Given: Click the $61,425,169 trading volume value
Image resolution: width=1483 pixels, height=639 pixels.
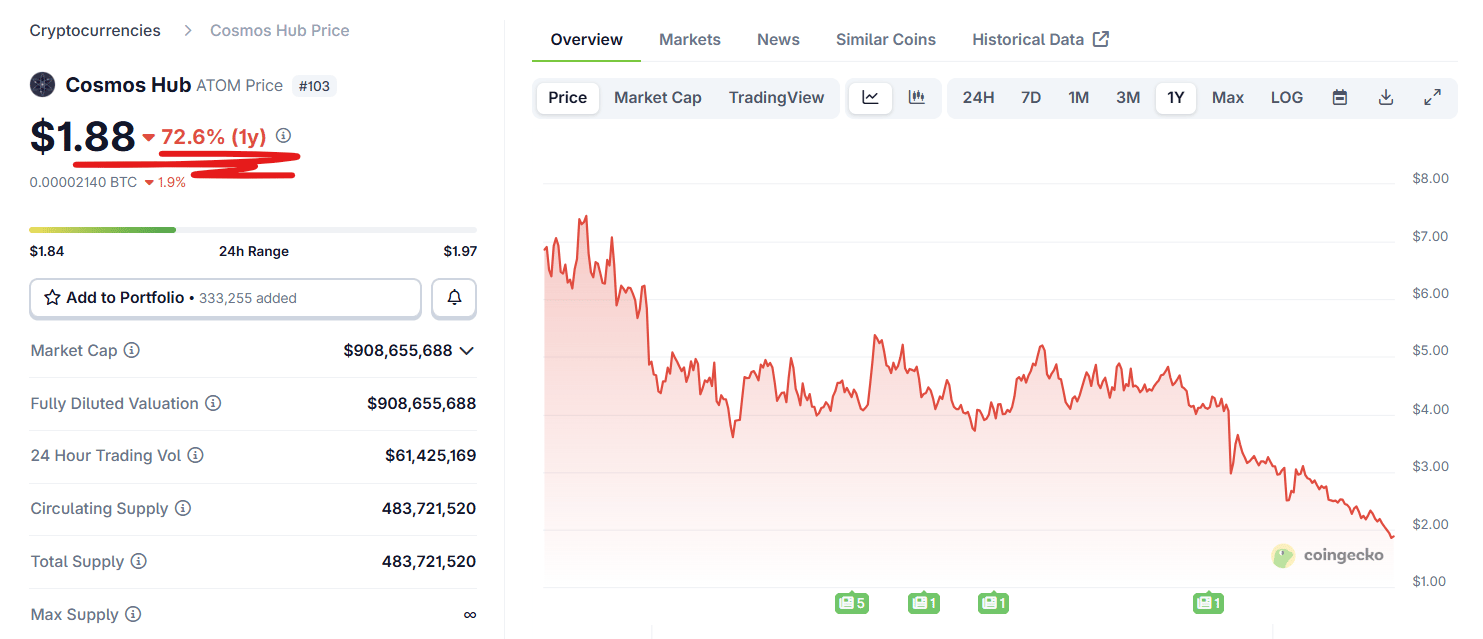Looking at the screenshot, I should [431, 456].
